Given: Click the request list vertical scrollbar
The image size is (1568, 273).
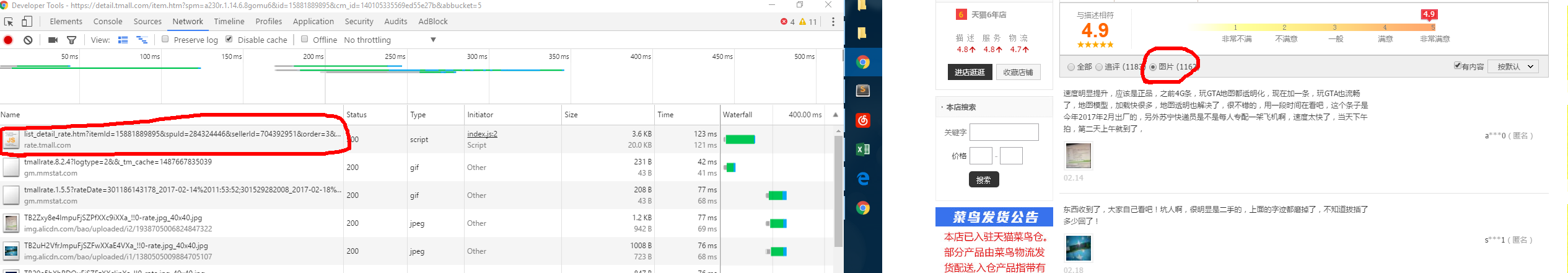Looking at the screenshot, I should click(838, 191).
